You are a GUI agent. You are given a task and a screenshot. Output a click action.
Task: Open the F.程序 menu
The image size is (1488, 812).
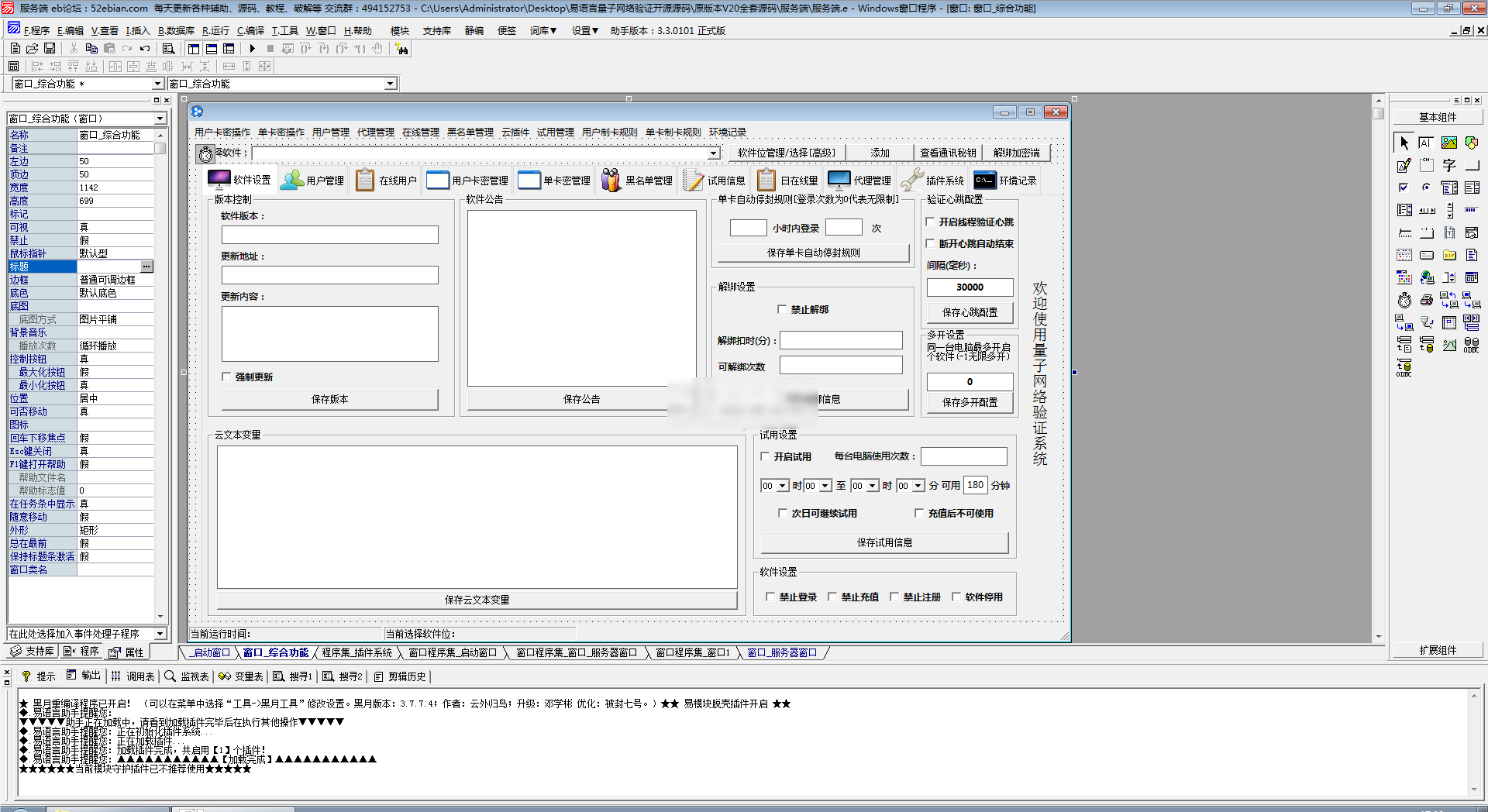click(36, 31)
